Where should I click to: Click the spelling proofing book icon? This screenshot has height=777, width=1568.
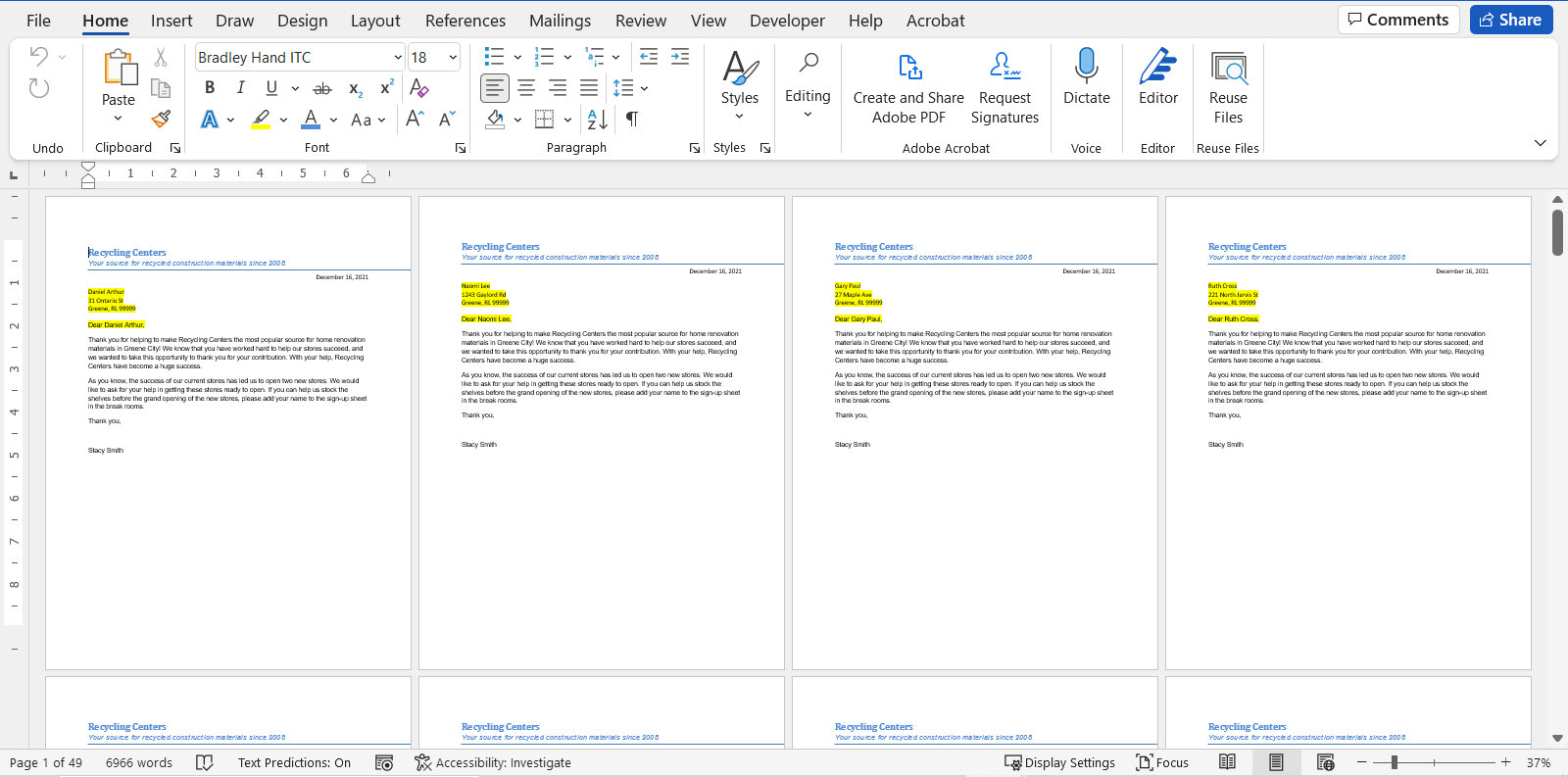(205, 762)
